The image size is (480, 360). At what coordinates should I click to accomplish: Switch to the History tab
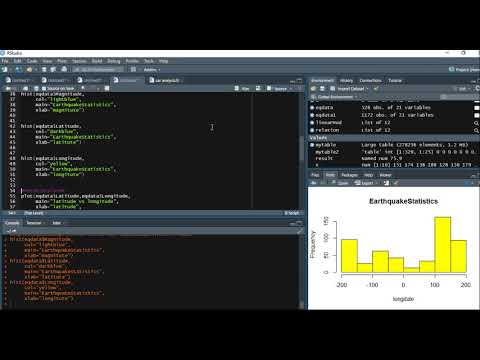click(346, 80)
